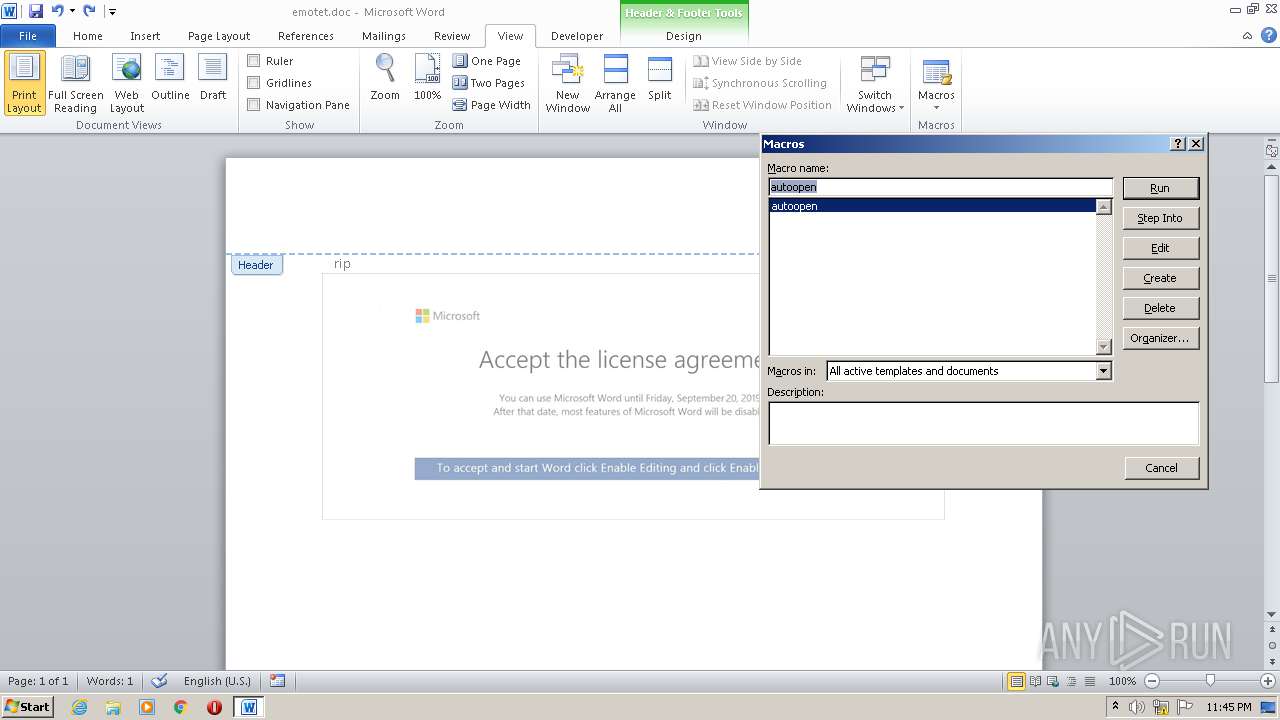This screenshot has width=1280, height=720.
Task: Arrange All open windows
Action: point(615,84)
